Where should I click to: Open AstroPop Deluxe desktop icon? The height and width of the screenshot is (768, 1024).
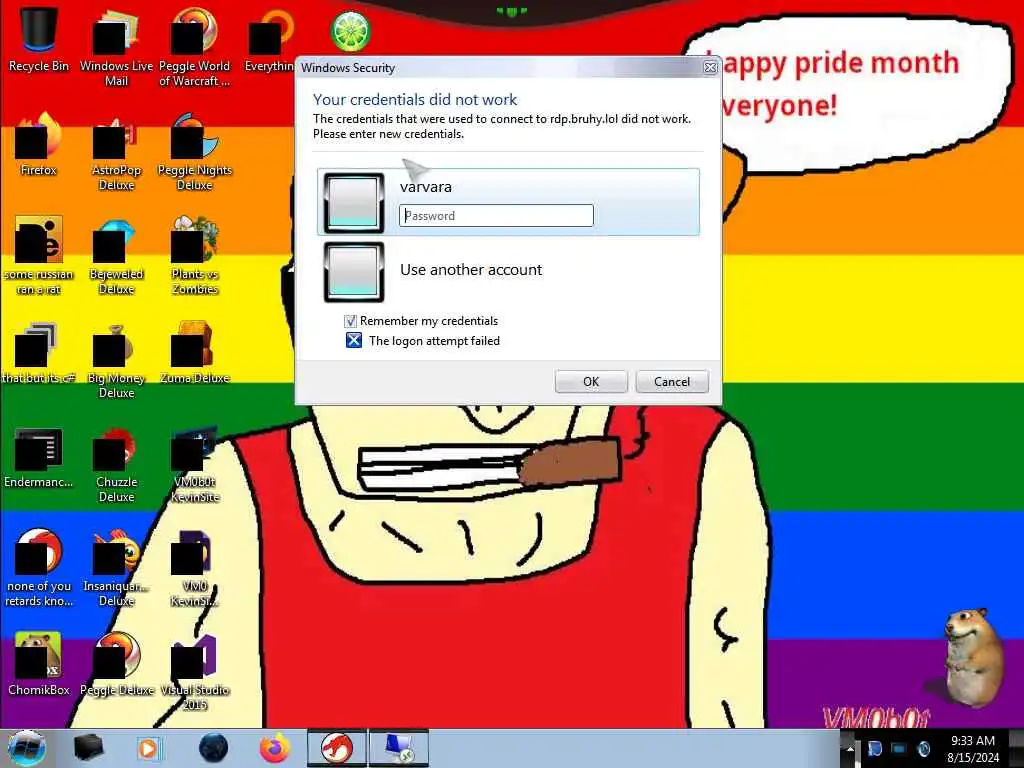116,152
